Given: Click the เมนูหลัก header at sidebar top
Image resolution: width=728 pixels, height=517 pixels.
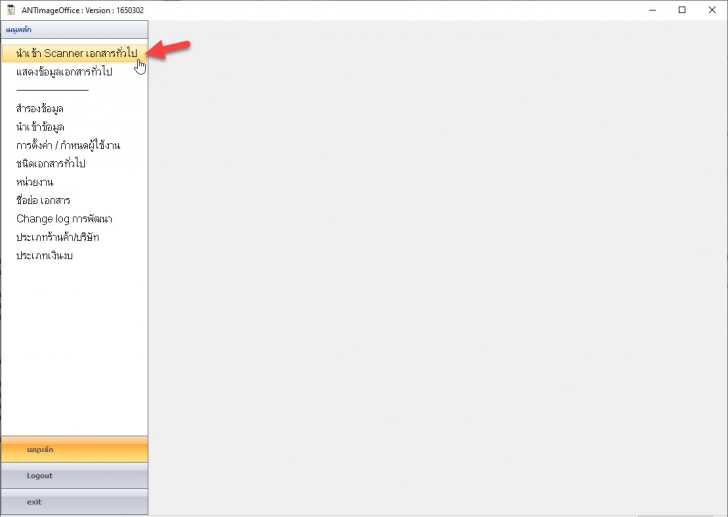Looking at the screenshot, I should coord(74,30).
